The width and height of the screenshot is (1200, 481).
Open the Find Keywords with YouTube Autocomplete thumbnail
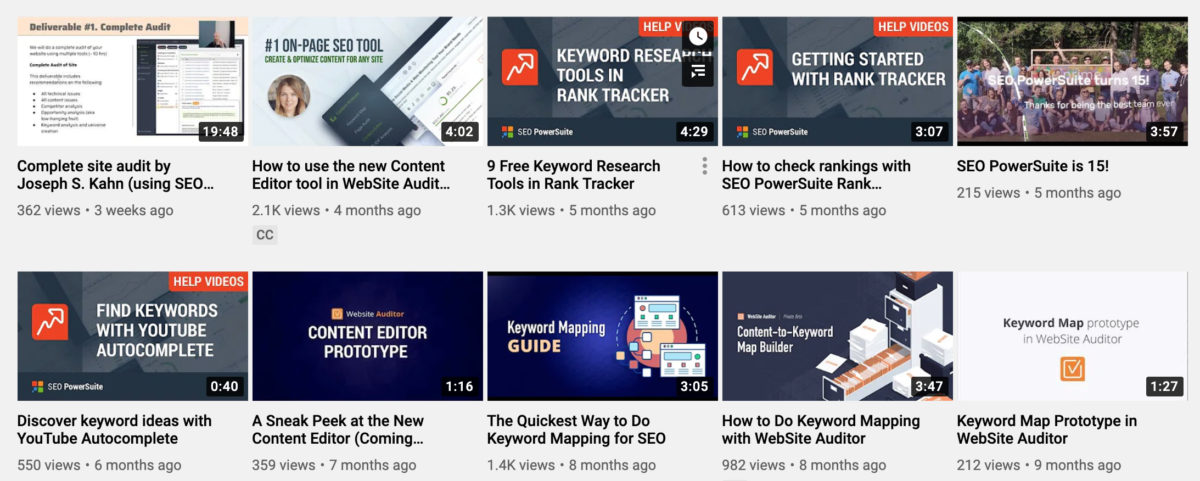click(x=133, y=336)
